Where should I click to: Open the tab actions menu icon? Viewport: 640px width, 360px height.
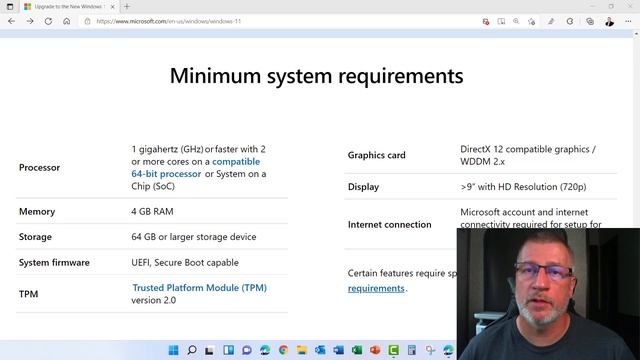point(10,7)
